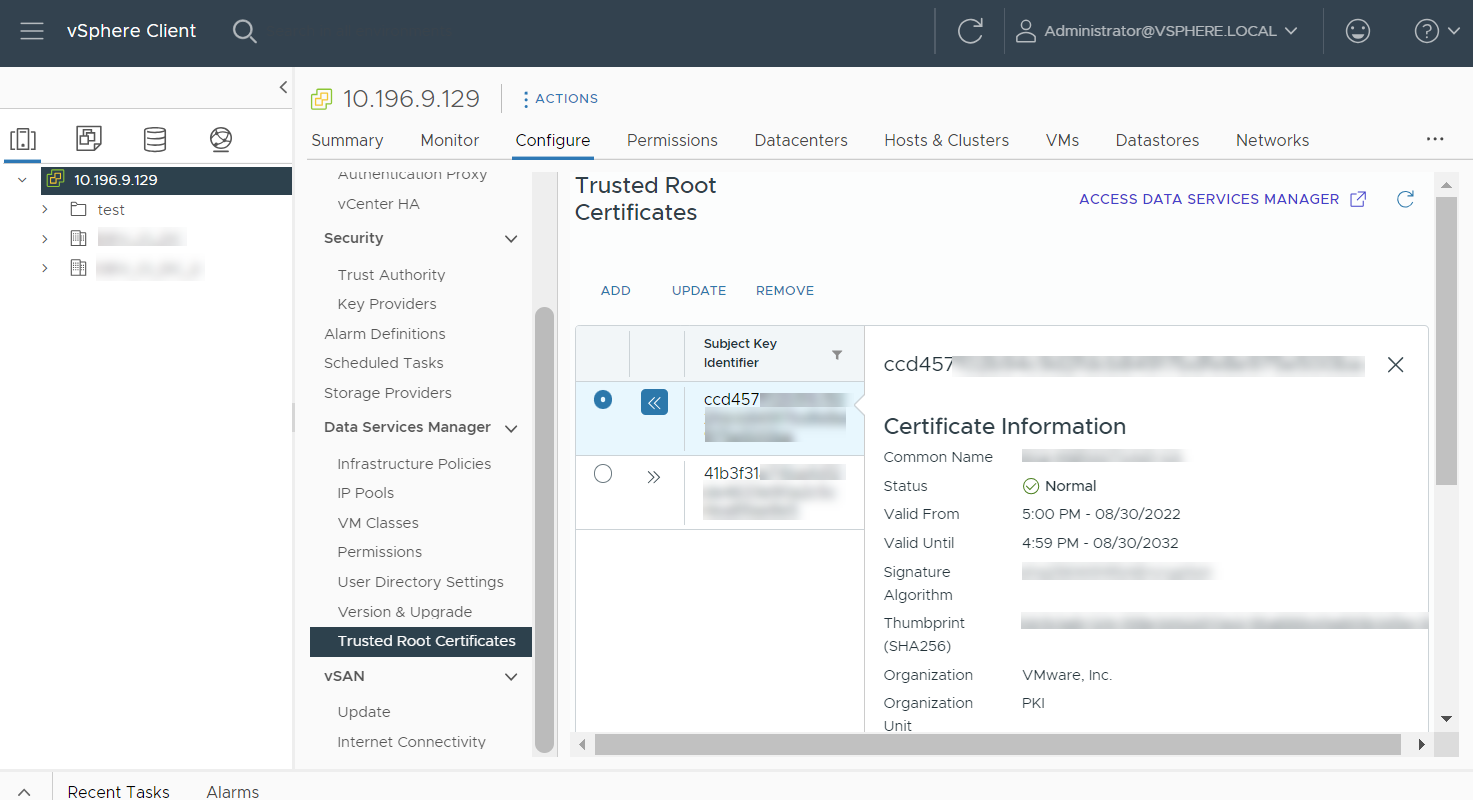Open the Datastores tab

tap(1157, 140)
